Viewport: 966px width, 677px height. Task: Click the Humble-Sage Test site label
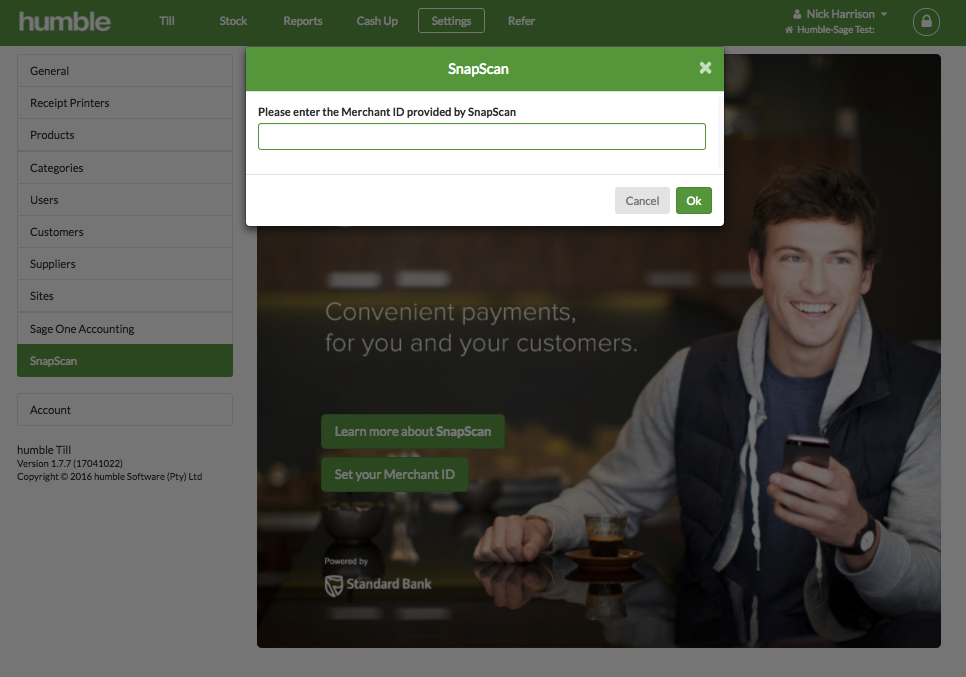tap(830, 30)
